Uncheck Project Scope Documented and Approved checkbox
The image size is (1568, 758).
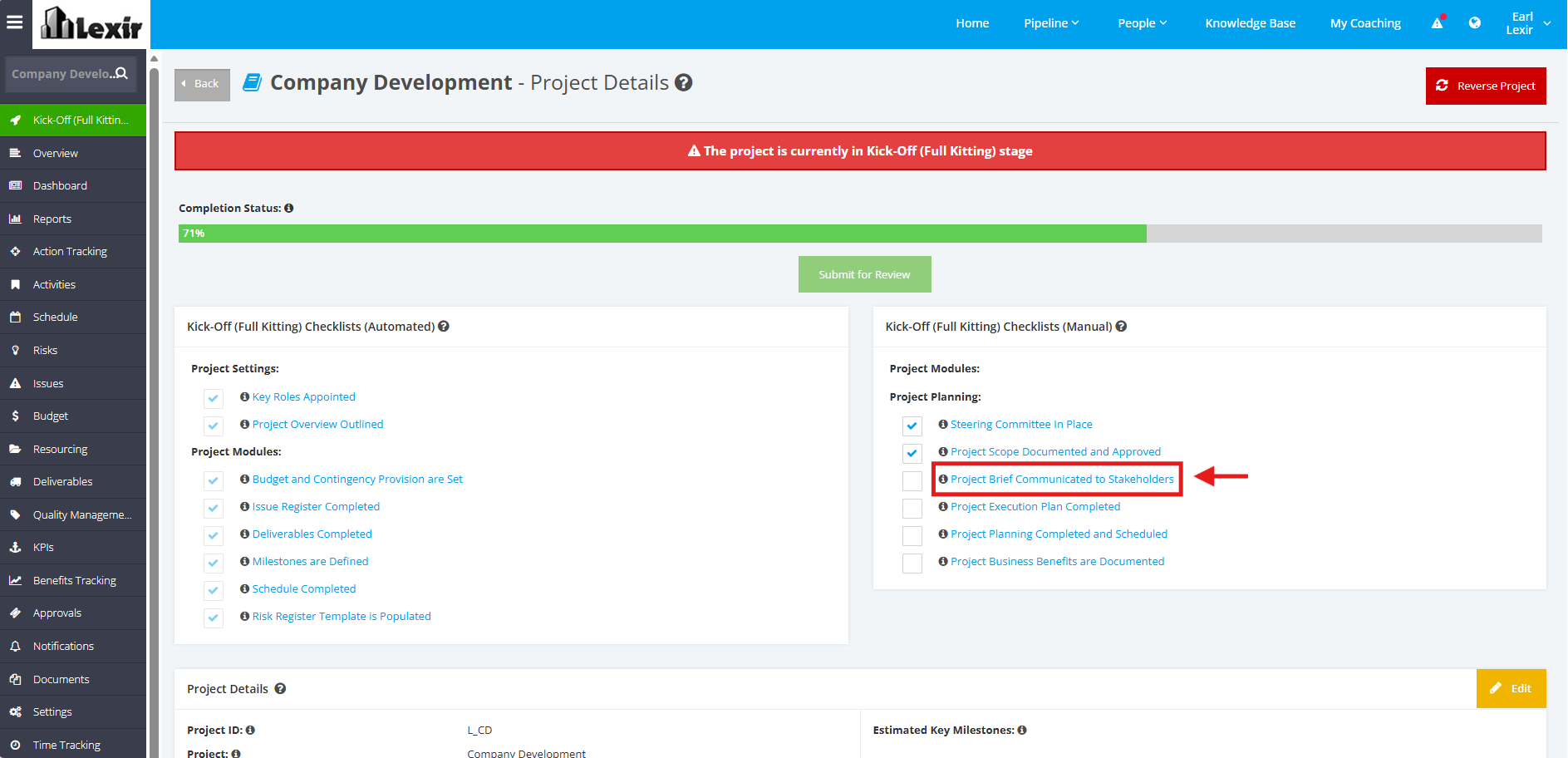(x=912, y=453)
